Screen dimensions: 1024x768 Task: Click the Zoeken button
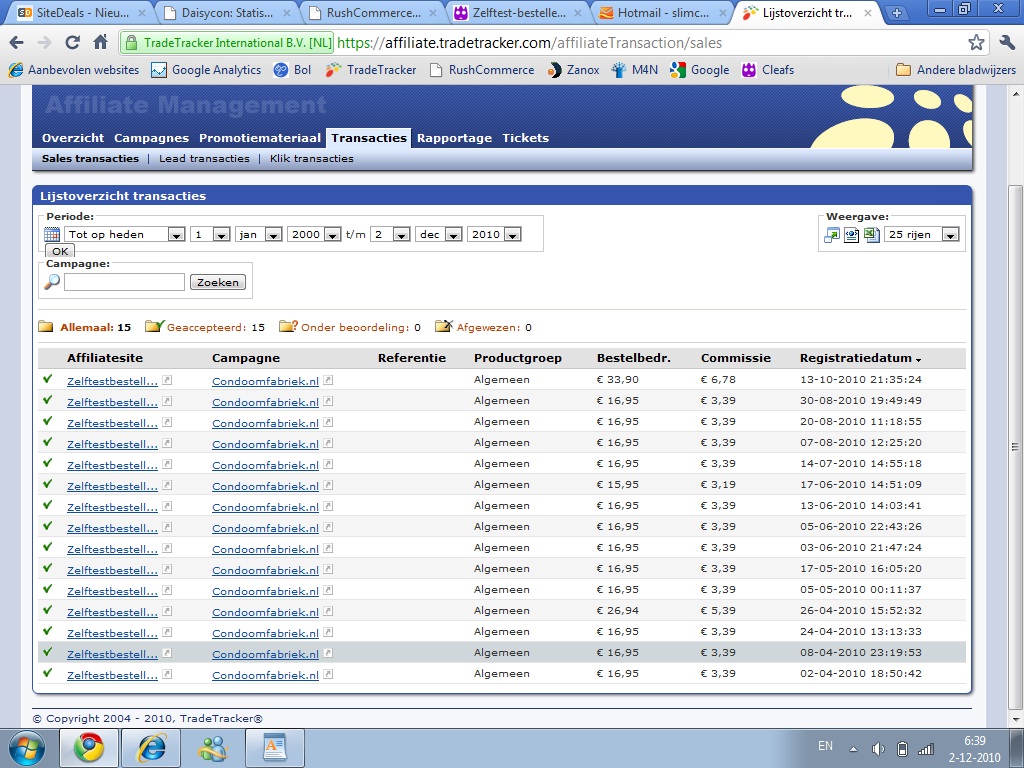point(218,282)
